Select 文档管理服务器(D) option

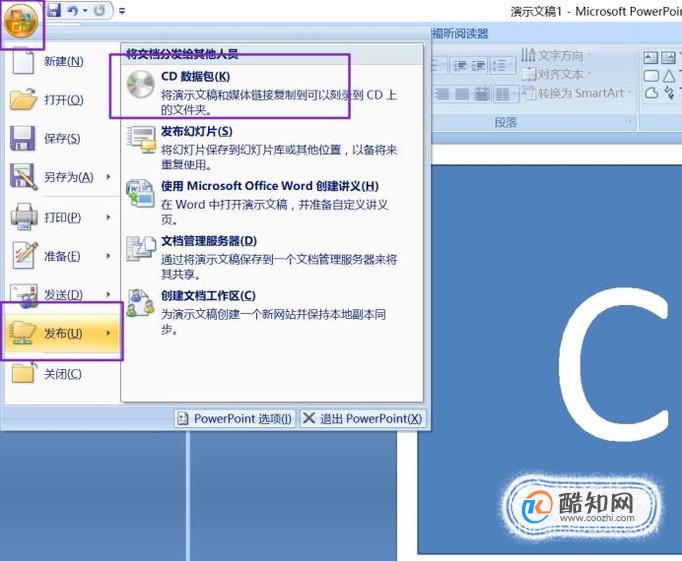pyautogui.click(x=272, y=257)
